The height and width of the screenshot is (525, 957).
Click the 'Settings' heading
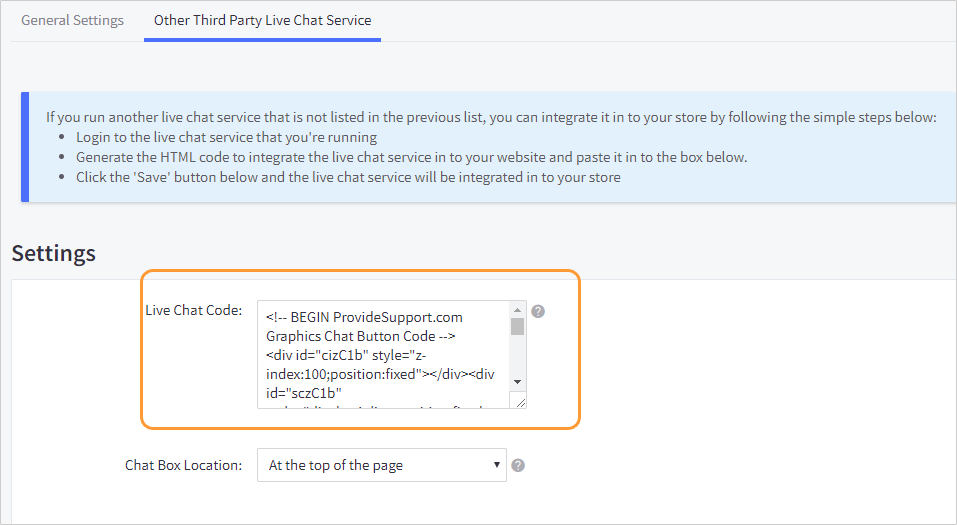pyautogui.click(x=54, y=253)
